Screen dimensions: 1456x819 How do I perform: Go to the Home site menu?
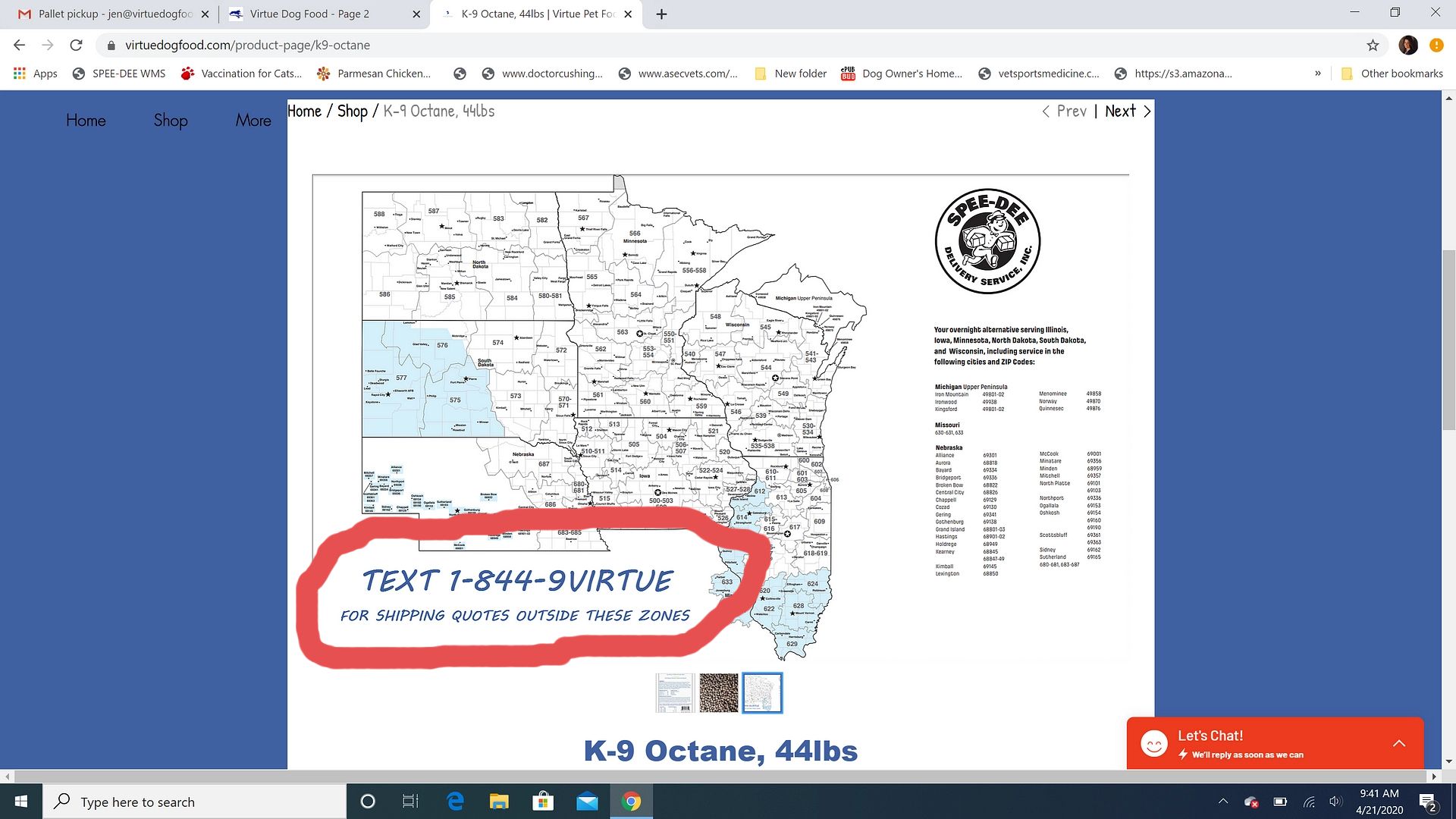tap(86, 121)
